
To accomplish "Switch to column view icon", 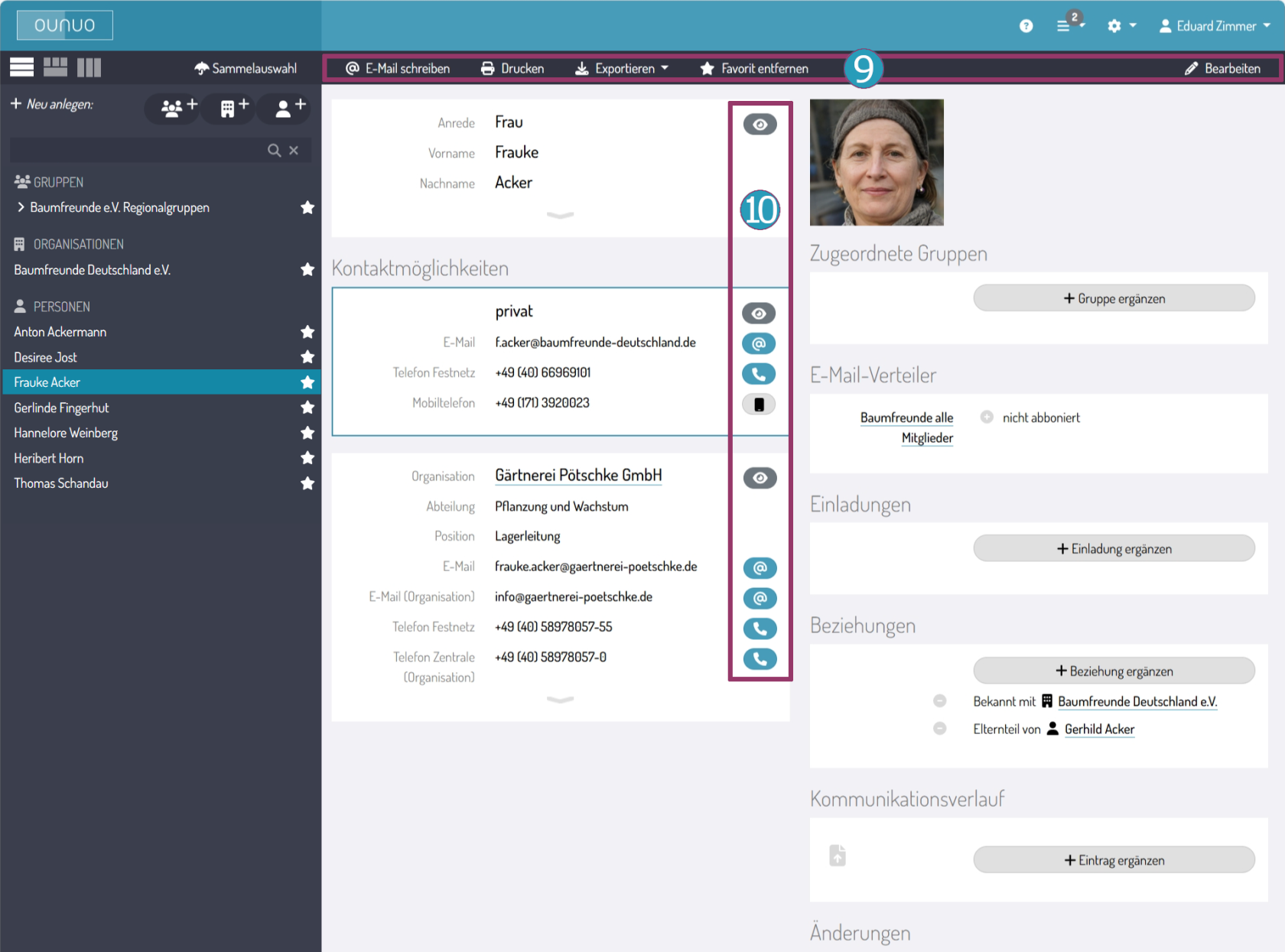I will click(x=89, y=67).
